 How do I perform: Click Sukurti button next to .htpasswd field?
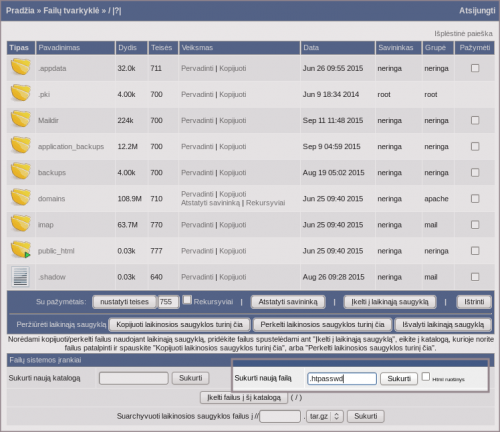coord(399,379)
